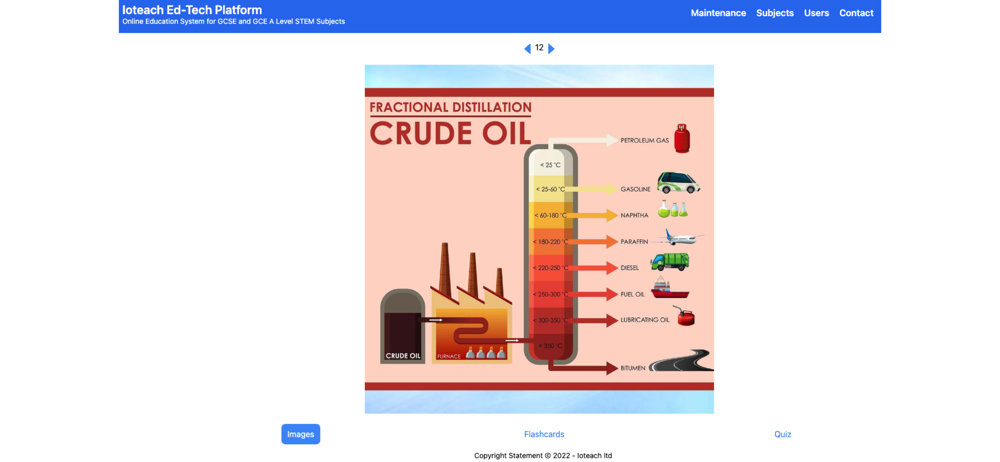This screenshot has height=462, width=1000.
Task: Click the LUBRICATING OIL label
Action: pyautogui.click(x=645, y=320)
